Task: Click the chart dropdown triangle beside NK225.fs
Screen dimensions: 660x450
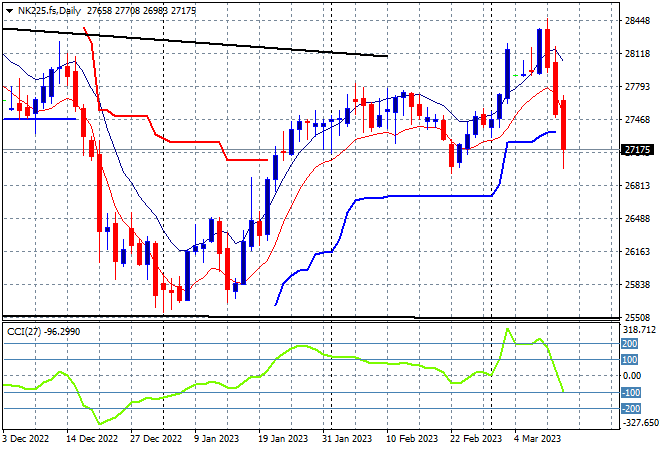Action: 9,11
